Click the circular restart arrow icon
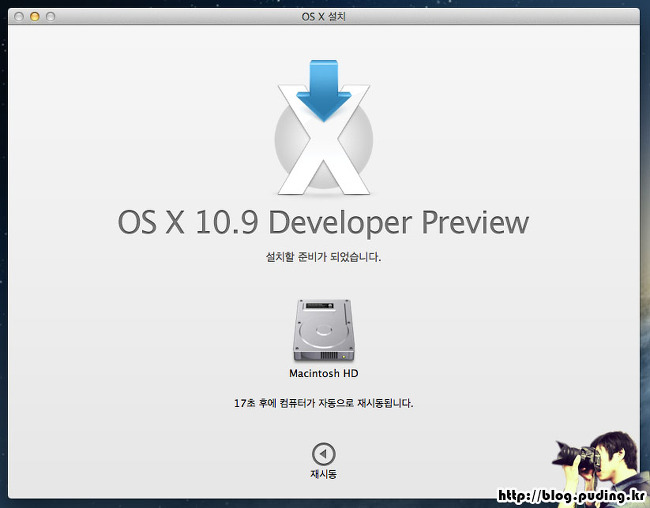Image resolution: width=650 pixels, height=508 pixels. 324,454
